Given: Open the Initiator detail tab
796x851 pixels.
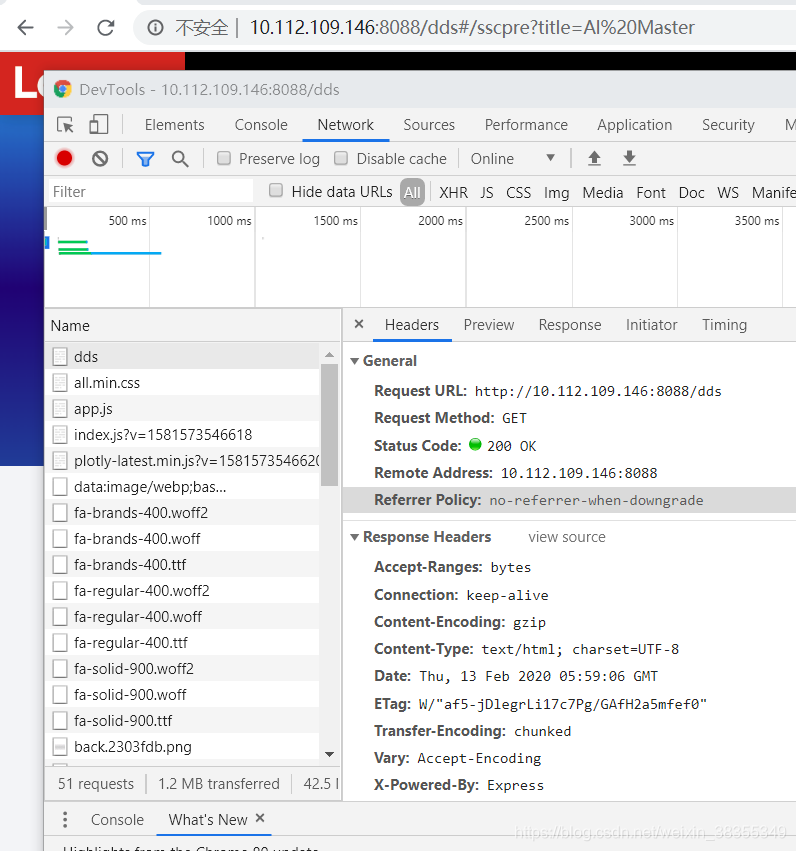Looking at the screenshot, I should (651, 325).
